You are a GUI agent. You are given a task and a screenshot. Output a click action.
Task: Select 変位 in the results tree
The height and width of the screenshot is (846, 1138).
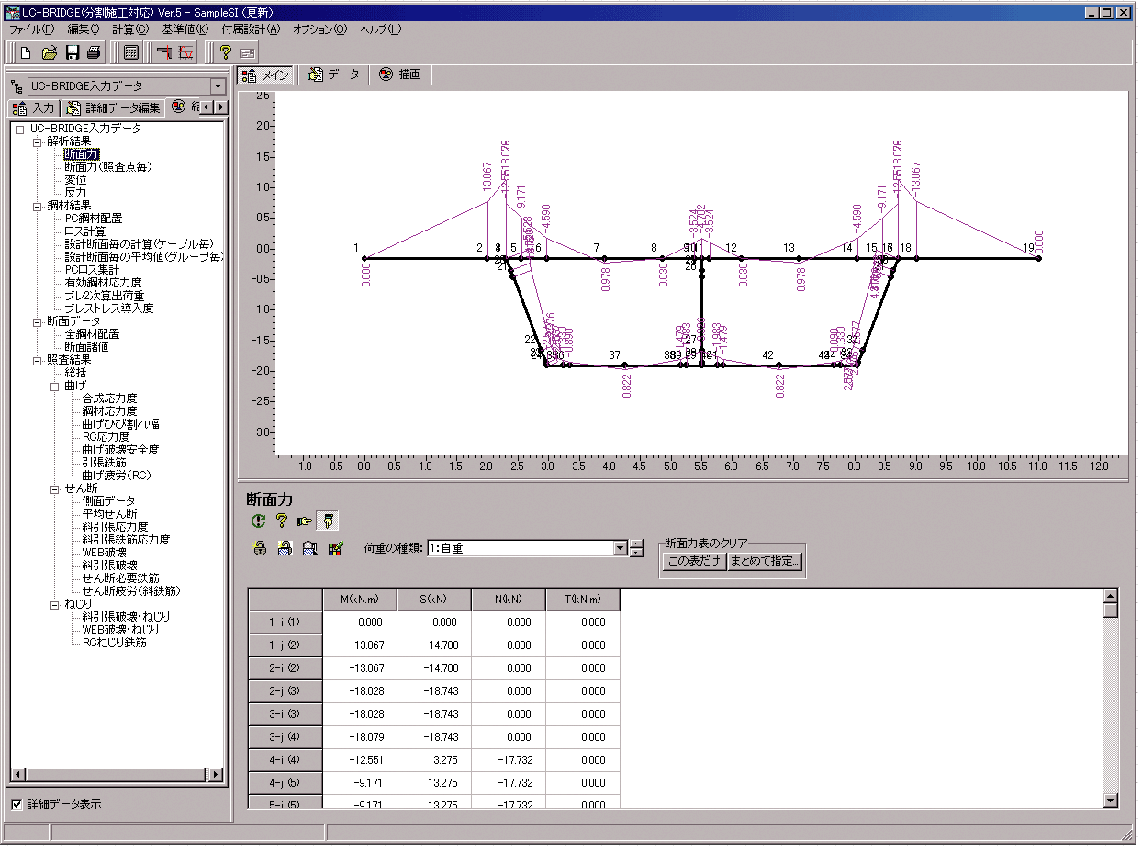tap(76, 180)
